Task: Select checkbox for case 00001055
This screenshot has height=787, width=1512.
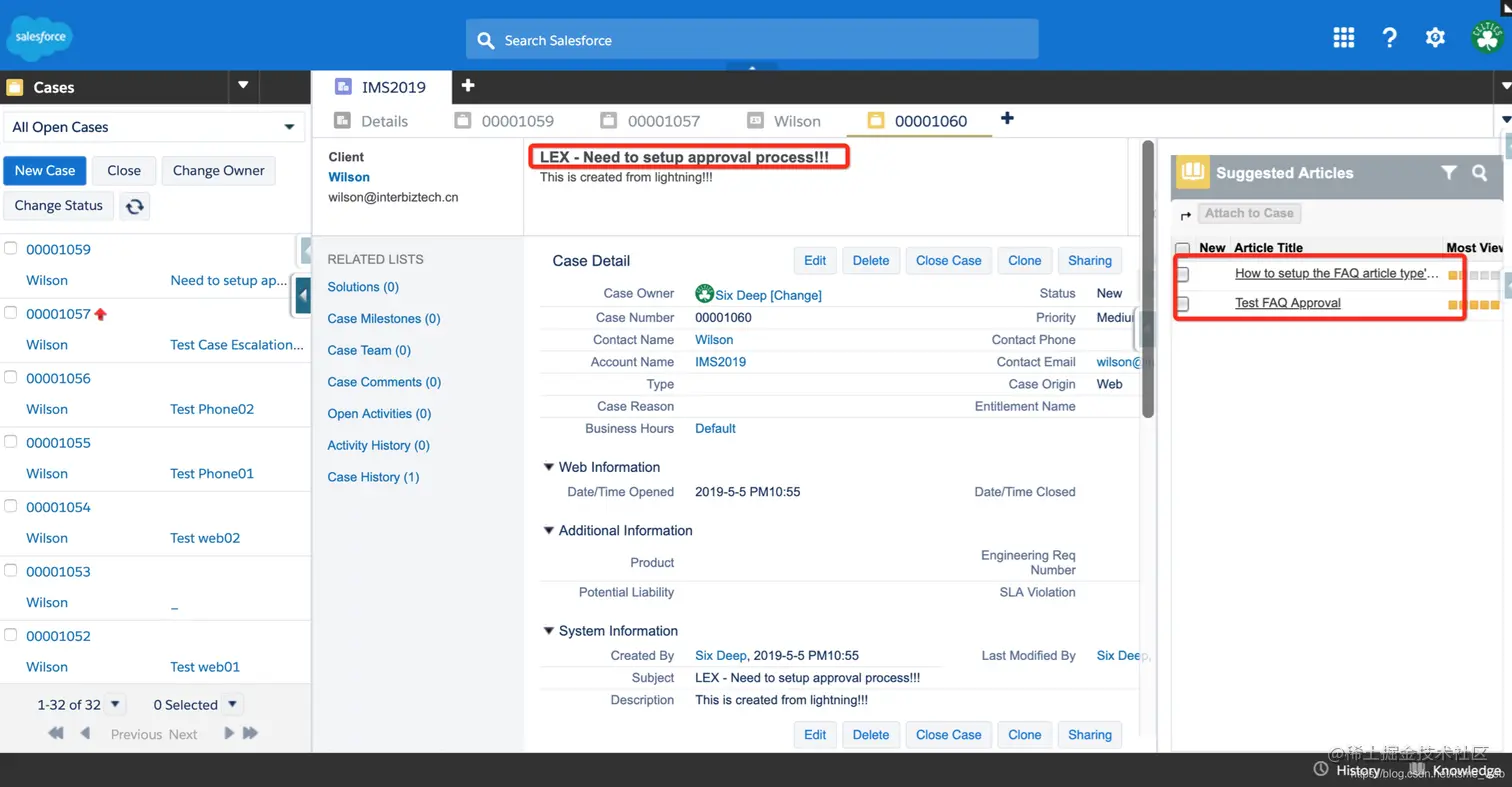Action: point(11,441)
